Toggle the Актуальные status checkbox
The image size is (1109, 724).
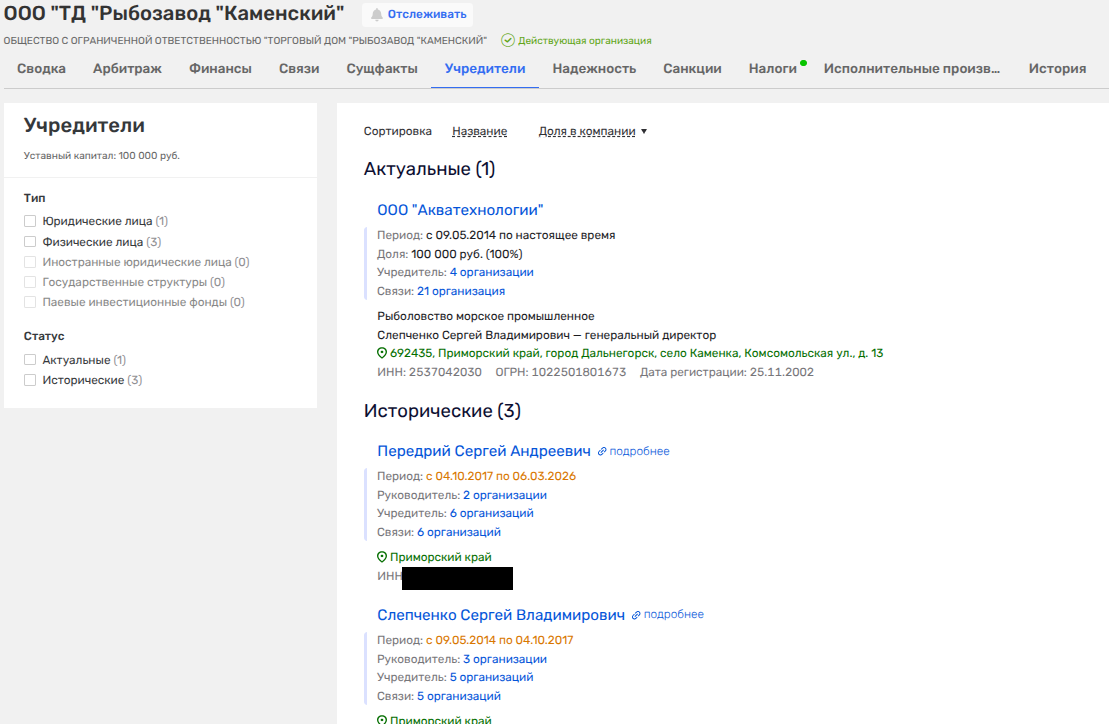click(30, 360)
